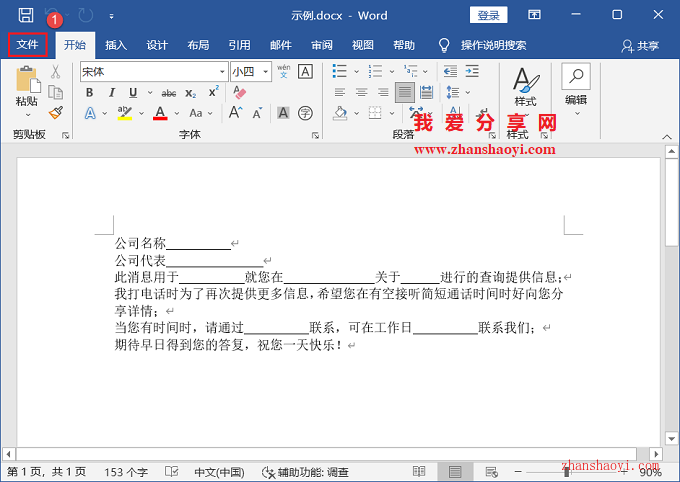Expand the line spacing dropdown arrow

[x=468, y=92]
